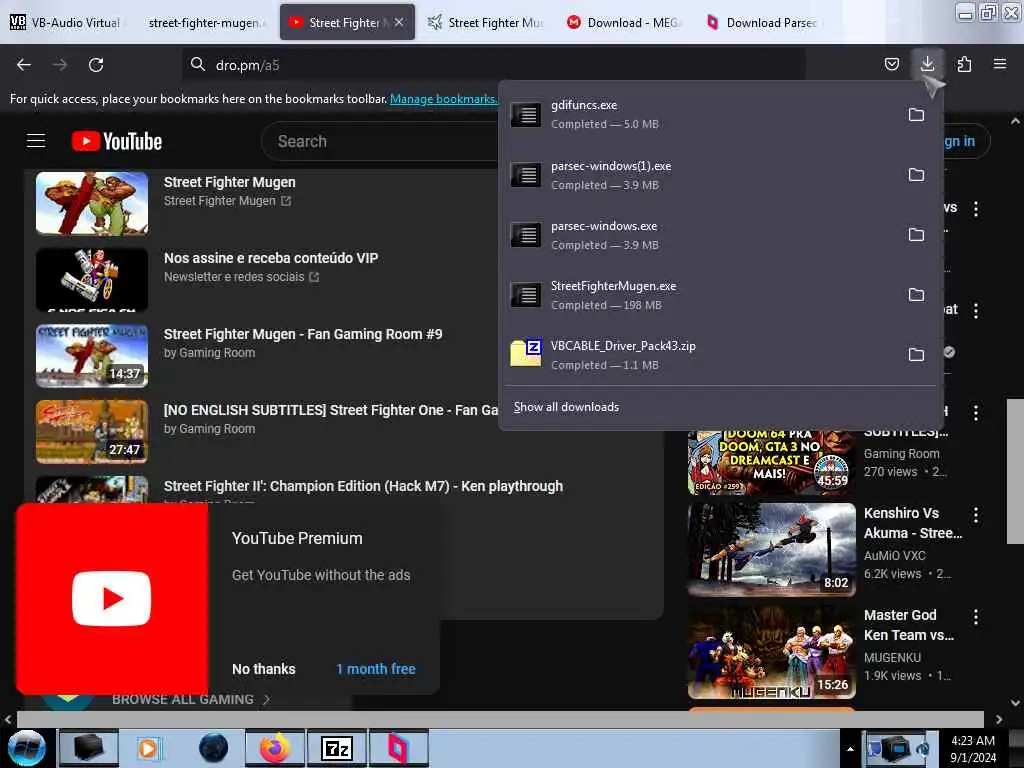
Task: Open the Master God Ken Team video thumbnail
Action: click(x=771, y=652)
